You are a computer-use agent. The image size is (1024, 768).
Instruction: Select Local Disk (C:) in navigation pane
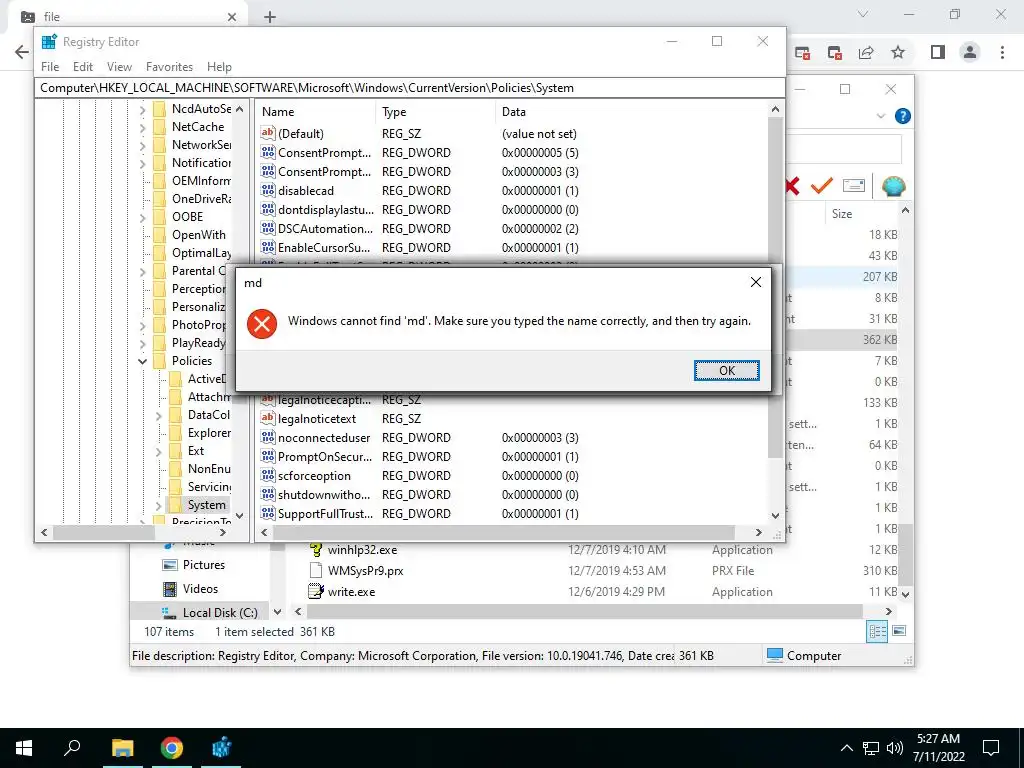pos(219,613)
